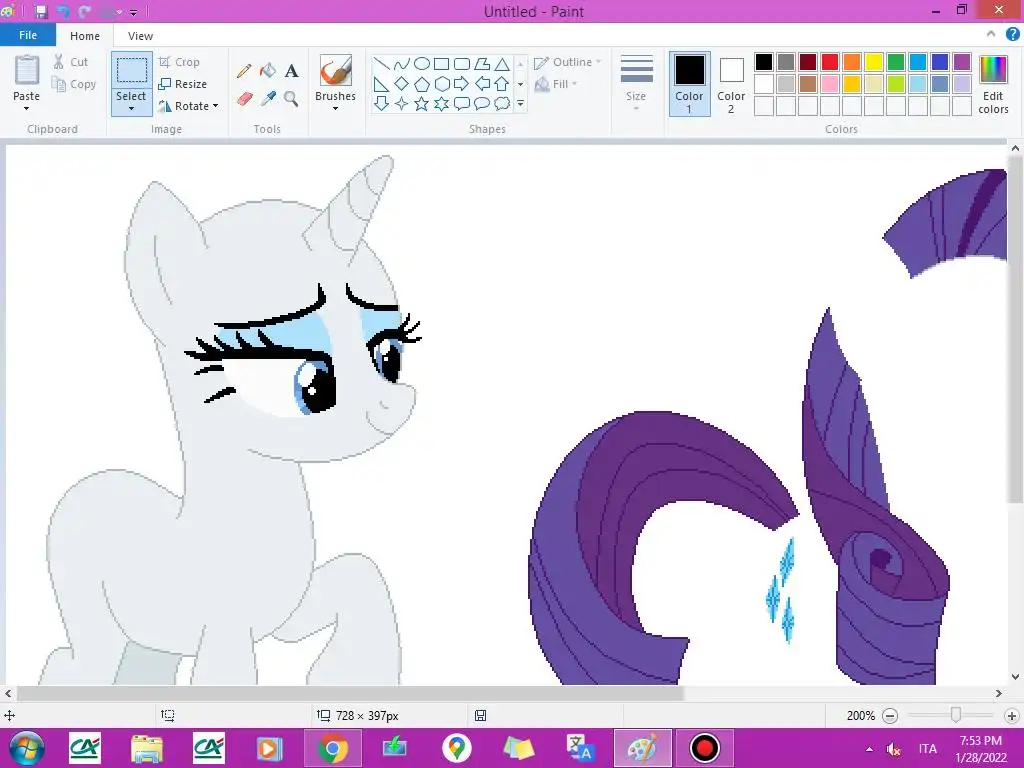Image resolution: width=1024 pixels, height=768 pixels.
Task: Select the Pencil tool
Action: coord(244,71)
